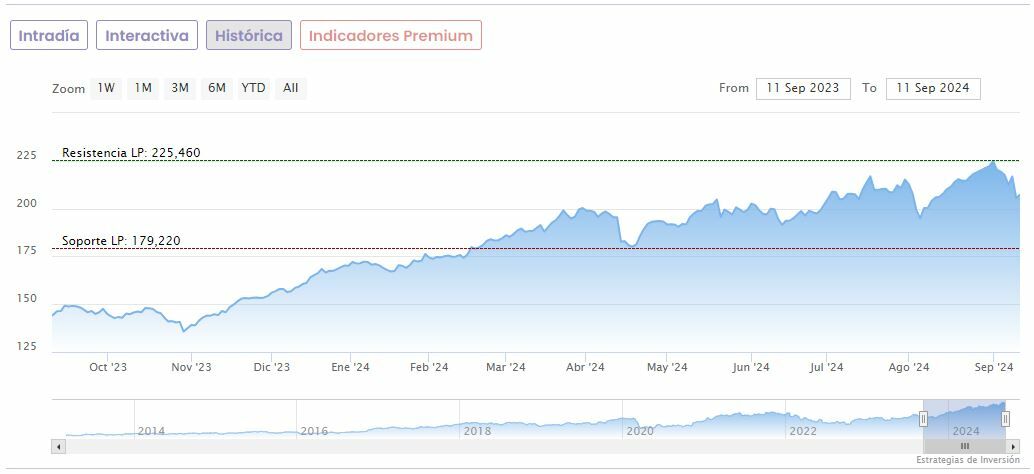This screenshot has height=474, width=1034.
Task: Open the Estrategias de Inversión credit link
Action: 968,460
